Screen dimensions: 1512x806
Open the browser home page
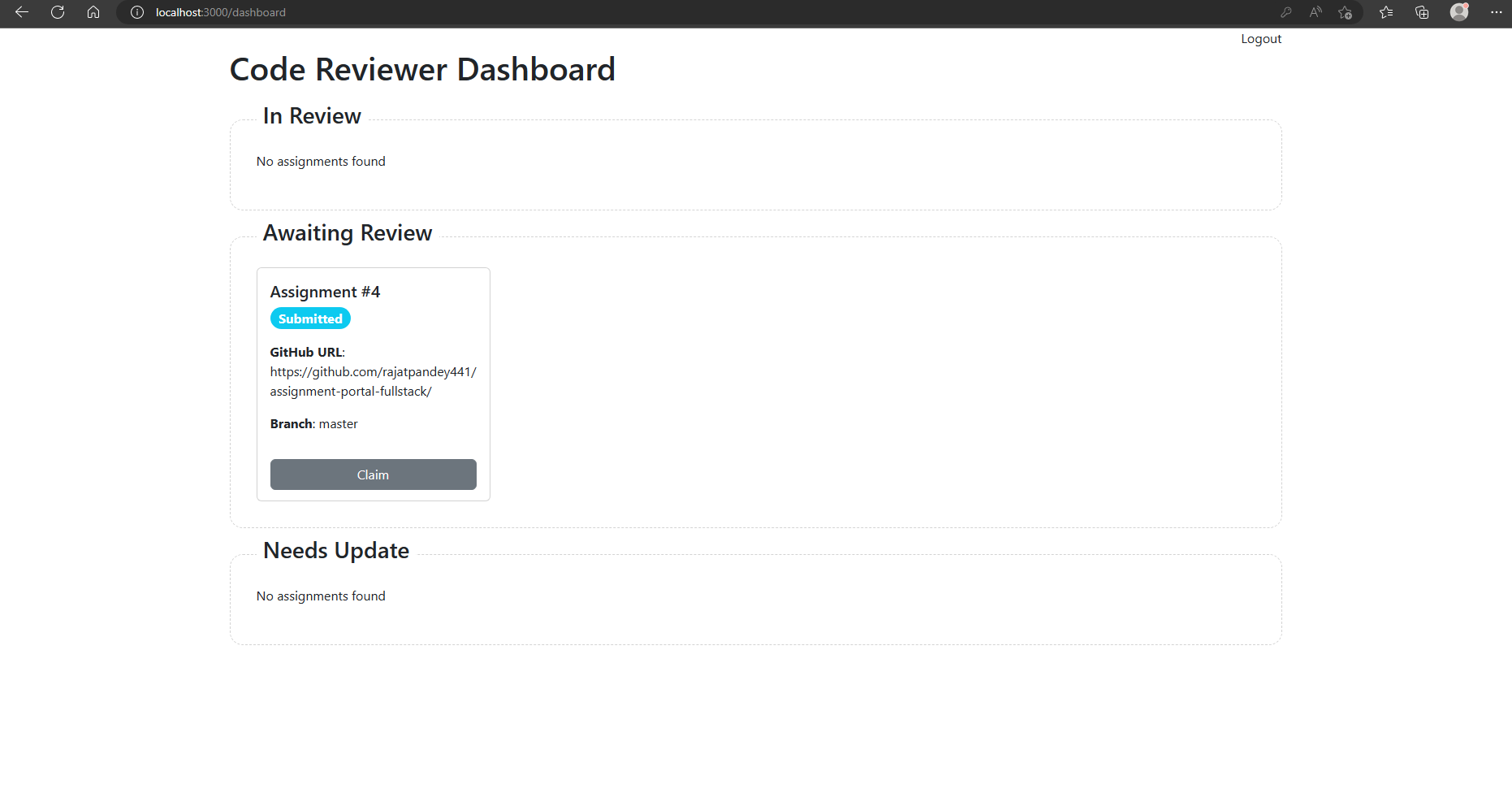(93, 12)
